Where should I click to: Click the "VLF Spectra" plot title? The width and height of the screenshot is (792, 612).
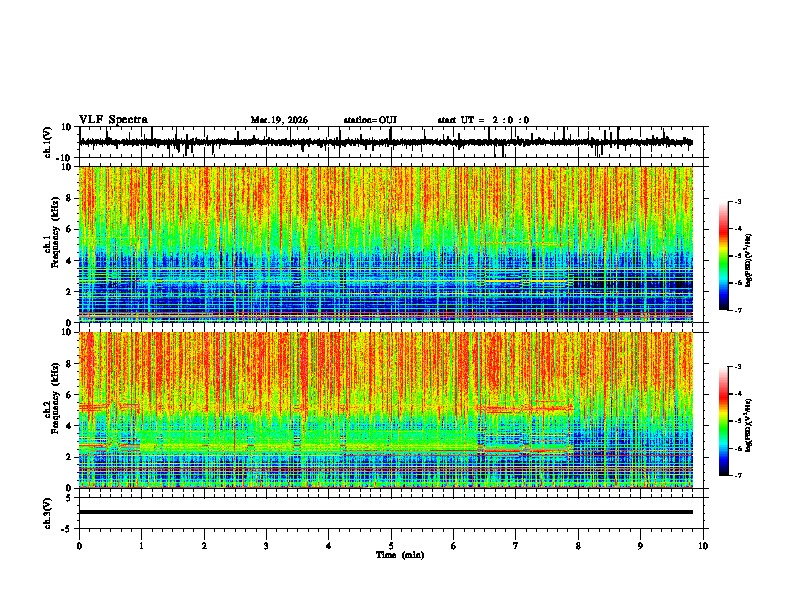[114, 120]
